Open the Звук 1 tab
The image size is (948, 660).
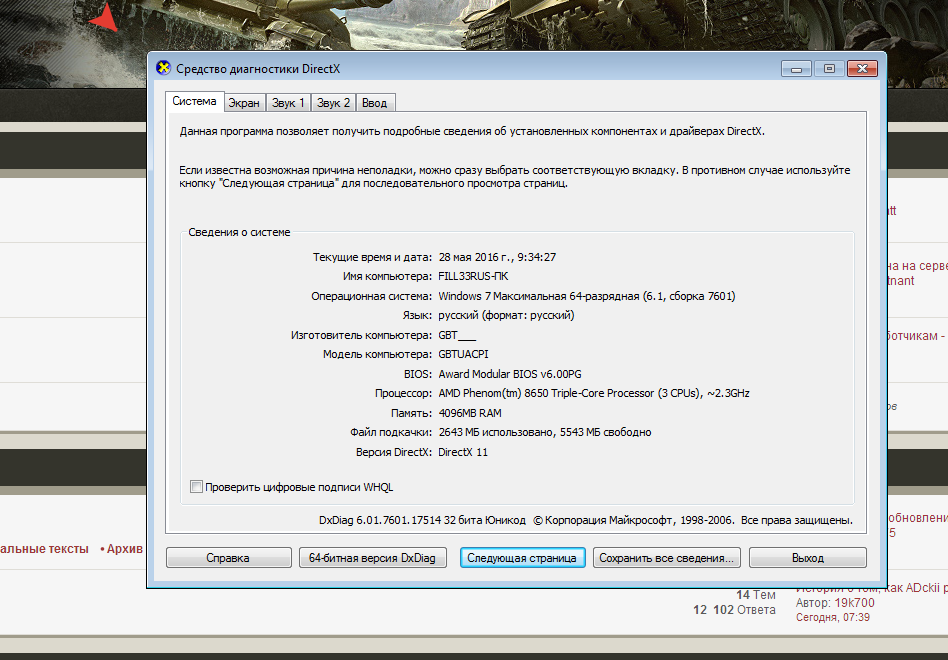(288, 103)
